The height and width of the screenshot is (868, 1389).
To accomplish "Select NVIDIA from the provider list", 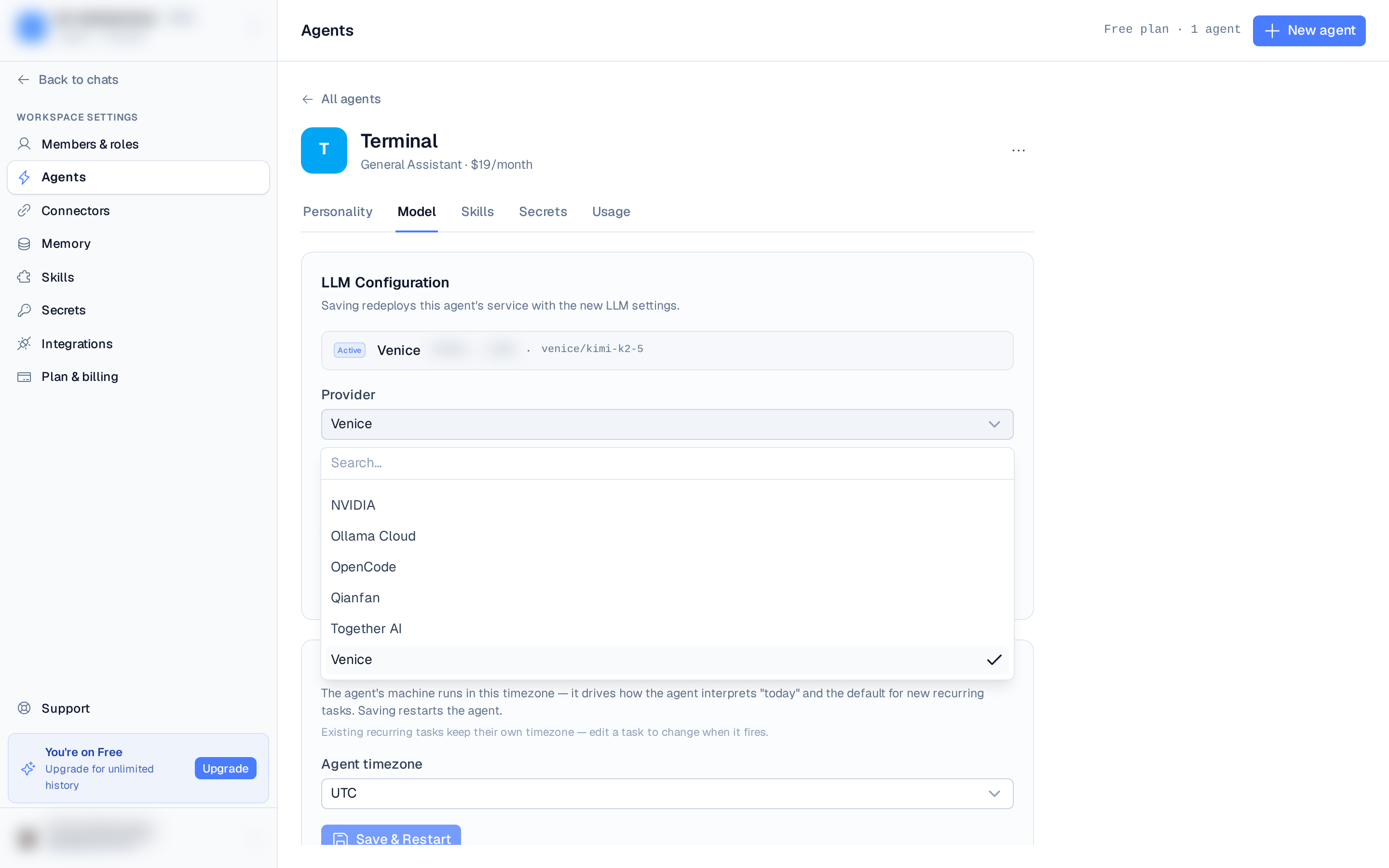I will tap(667, 505).
